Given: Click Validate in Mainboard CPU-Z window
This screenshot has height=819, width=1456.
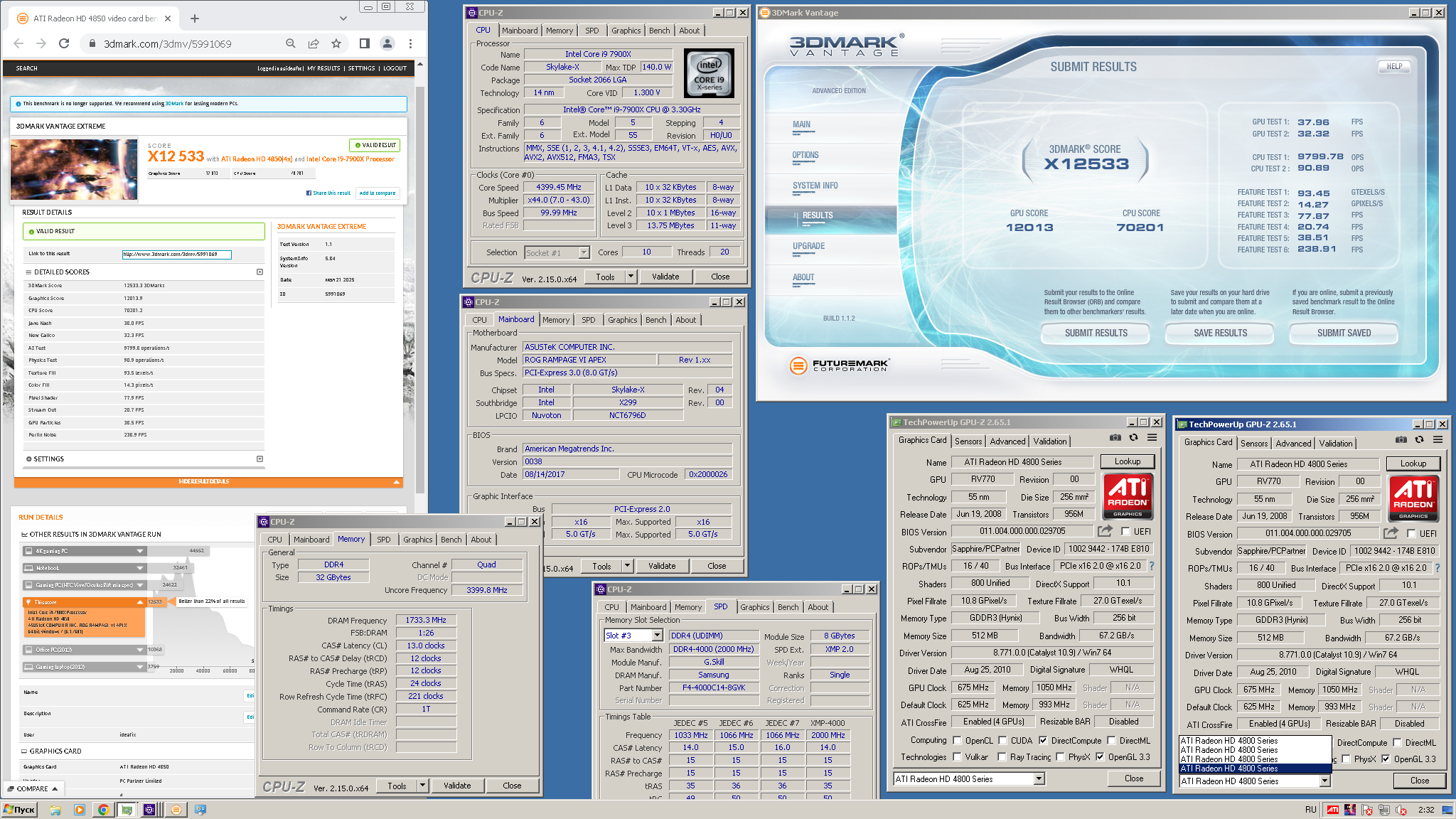Looking at the screenshot, I should tap(662, 566).
